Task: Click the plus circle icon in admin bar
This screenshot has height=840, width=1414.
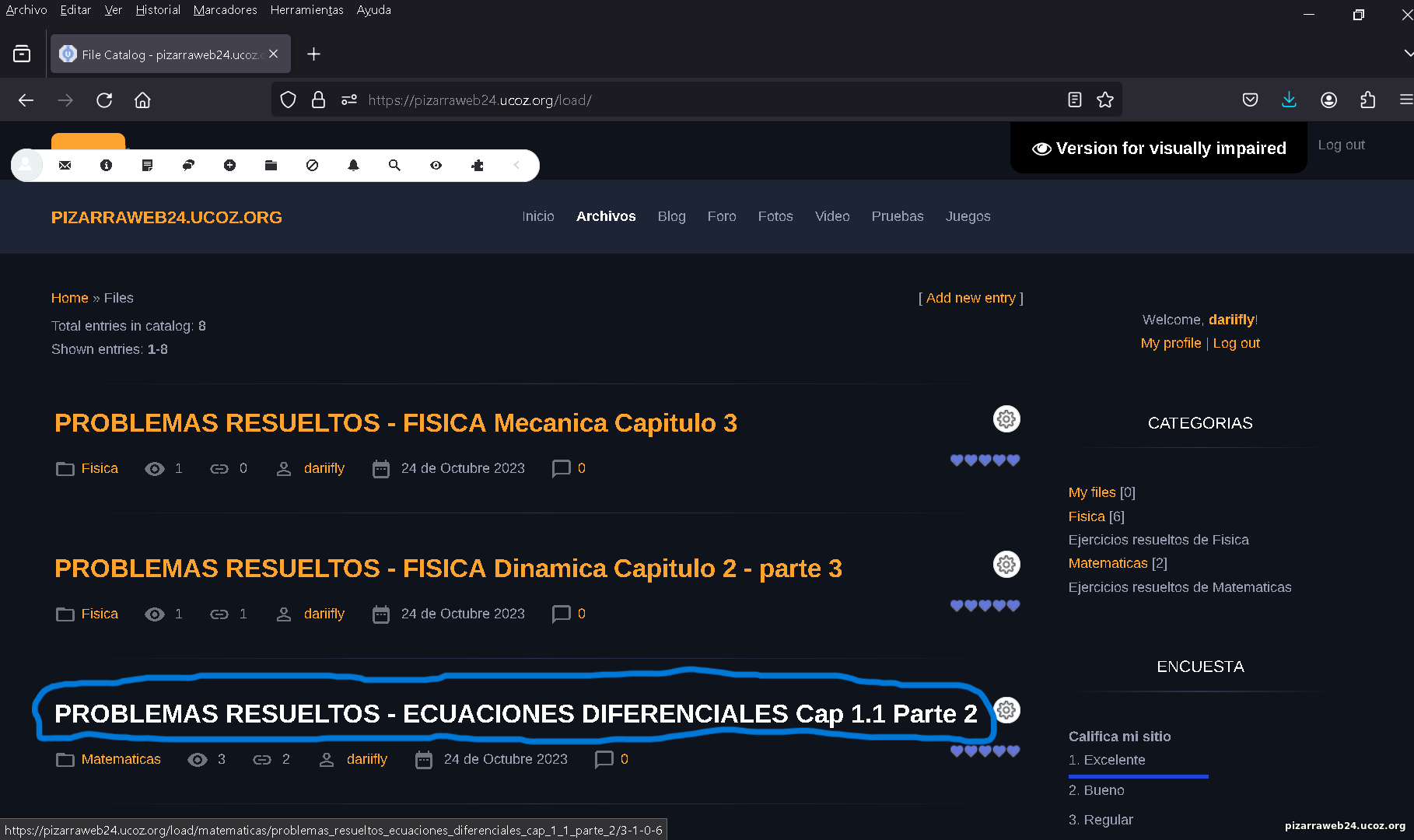Action: click(x=229, y=166)
